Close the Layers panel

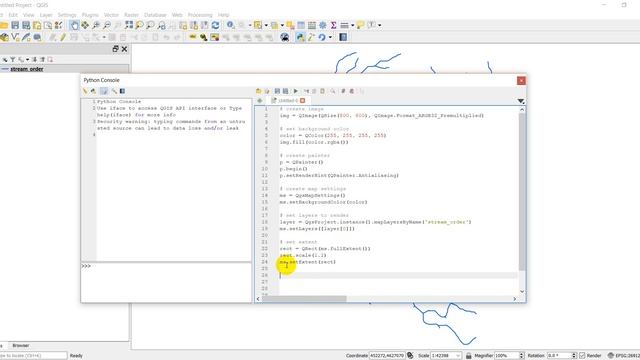[x=124, y=49]
